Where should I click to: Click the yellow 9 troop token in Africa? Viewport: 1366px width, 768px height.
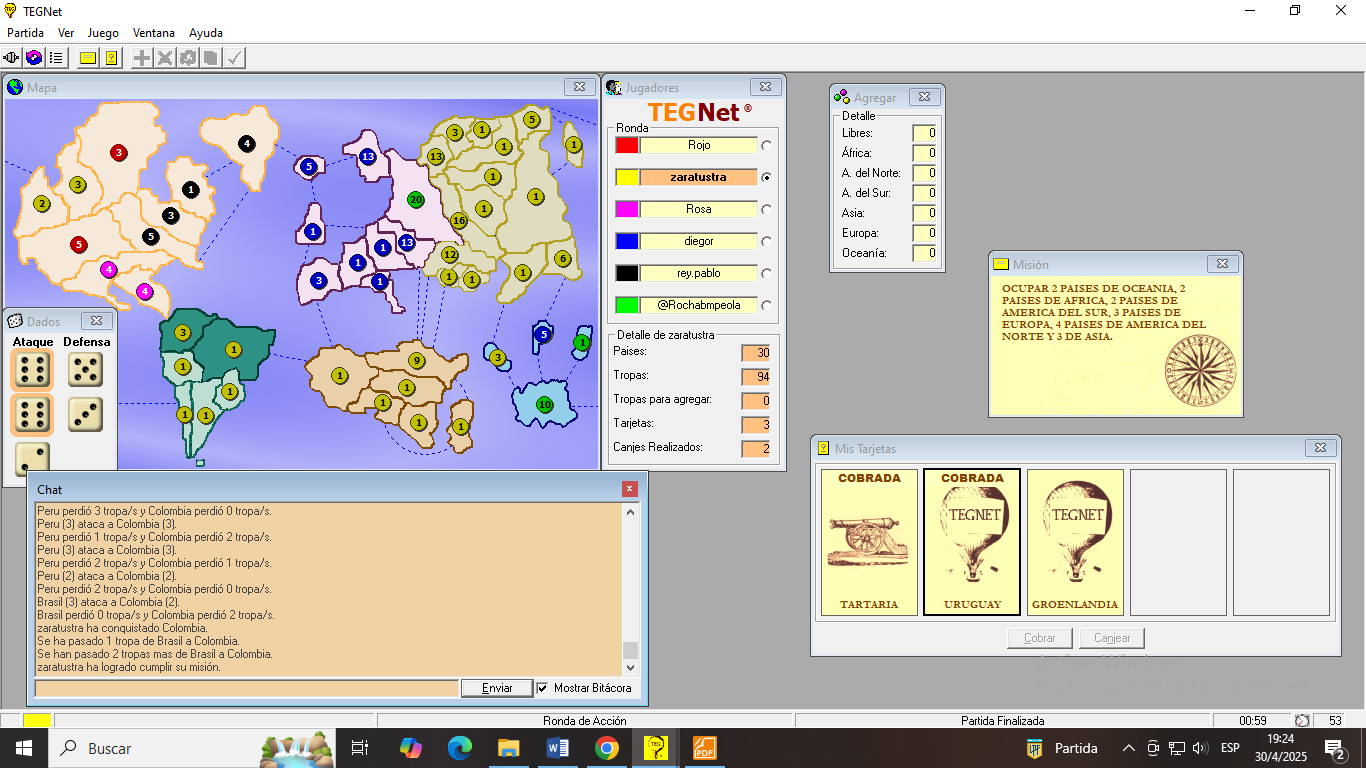pos(416,361)
